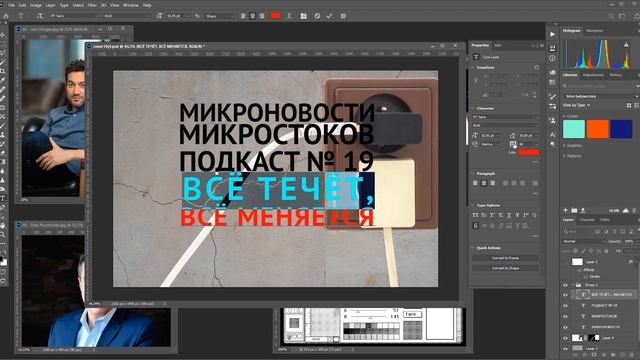Viewport: 640px width, 360px height.
Task: Center align text in options bar
Action: coord(253,16)
